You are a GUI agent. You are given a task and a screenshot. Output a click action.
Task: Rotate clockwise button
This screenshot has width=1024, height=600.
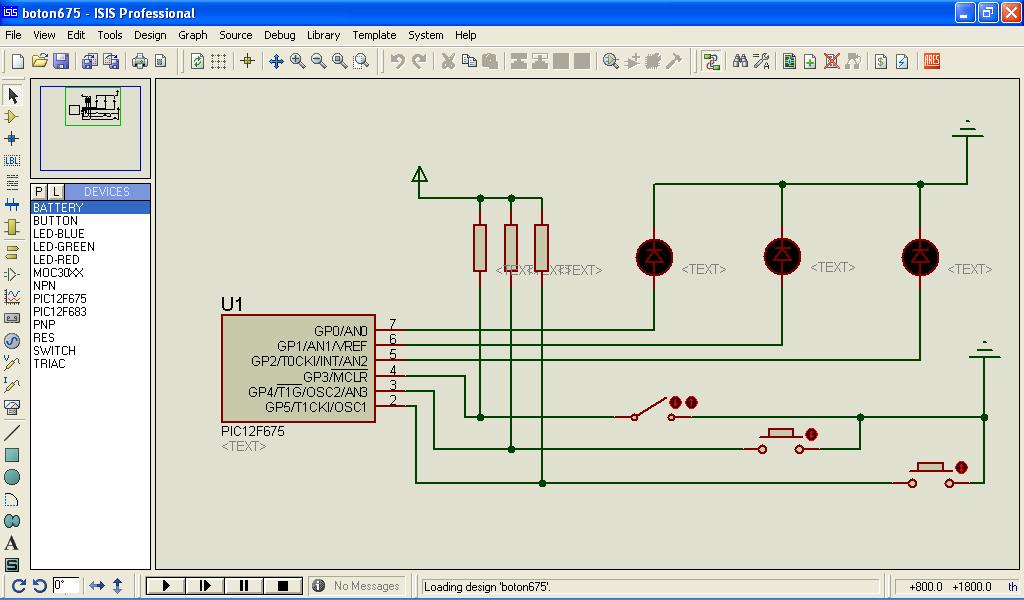coord(18,586)
